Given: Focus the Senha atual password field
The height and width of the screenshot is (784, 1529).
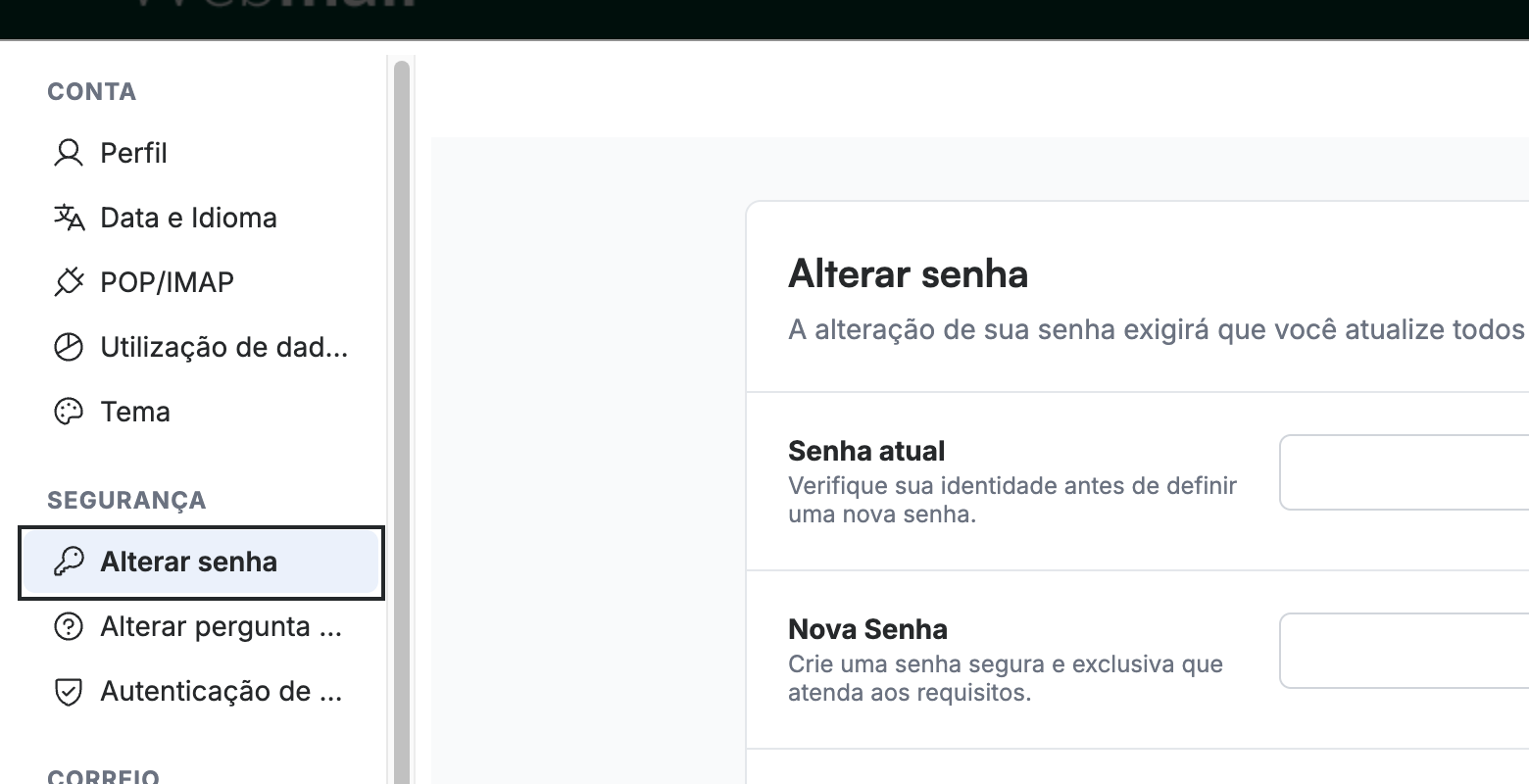Looking at the screenshot, I should point(1405,472).
